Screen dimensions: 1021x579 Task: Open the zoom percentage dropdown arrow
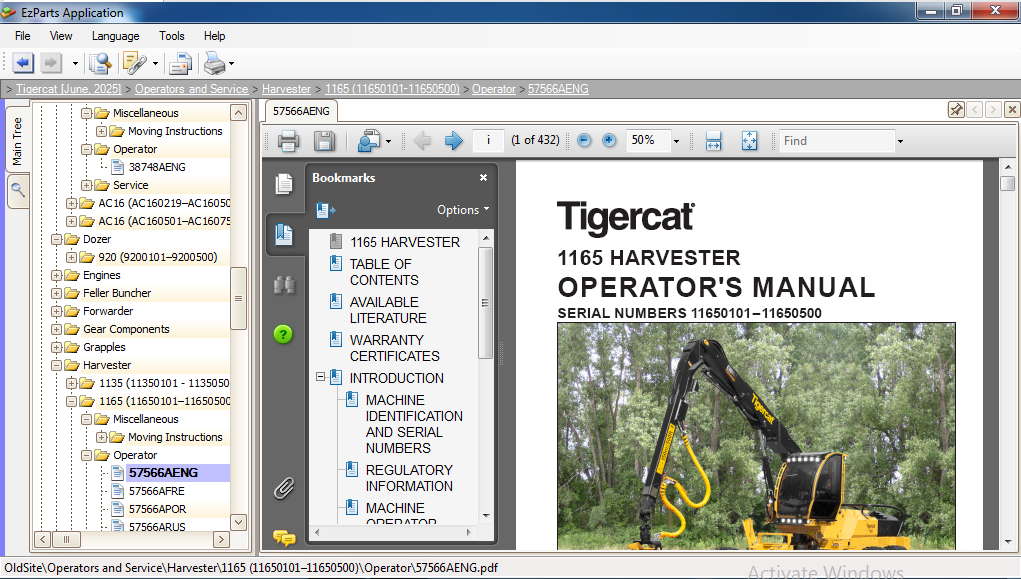[676, 141]
